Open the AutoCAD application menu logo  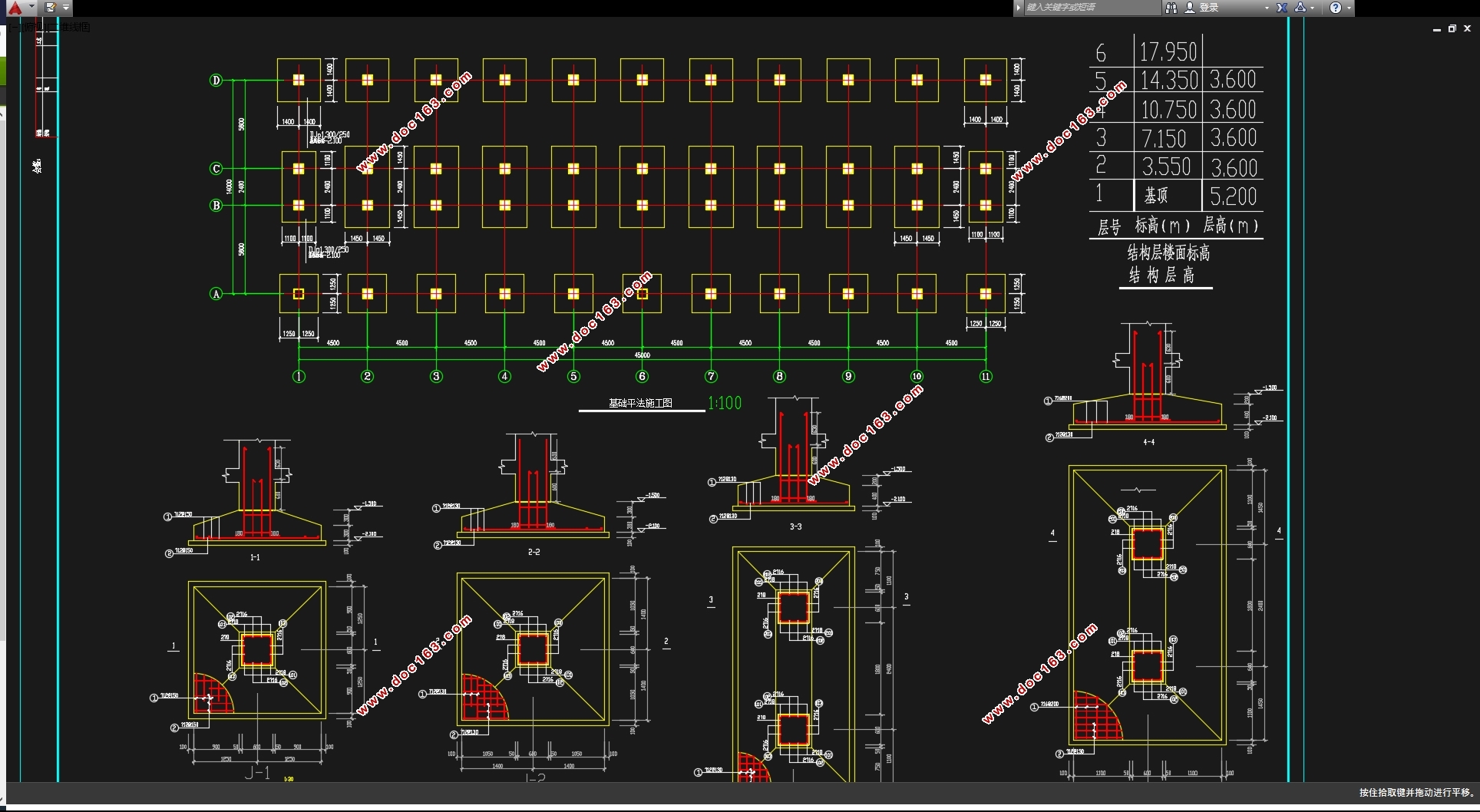[x=15, y=8]
